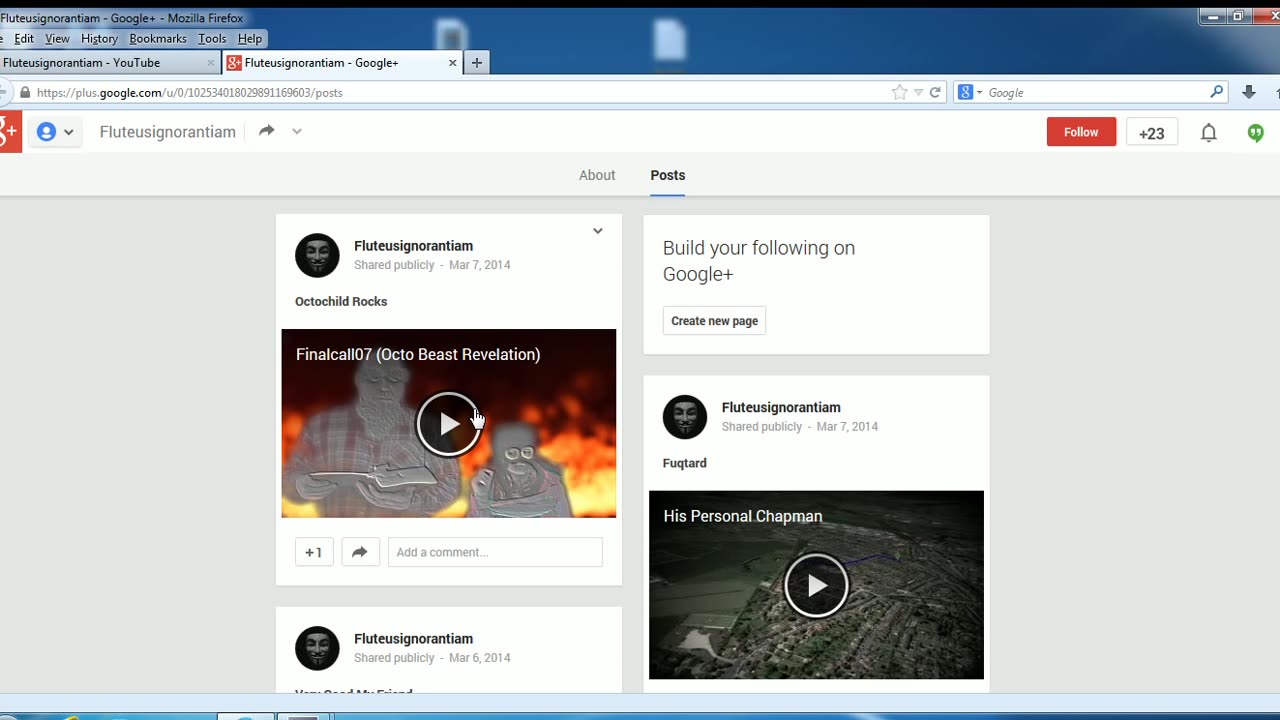Click the red Follow button

coord(1081,132)
